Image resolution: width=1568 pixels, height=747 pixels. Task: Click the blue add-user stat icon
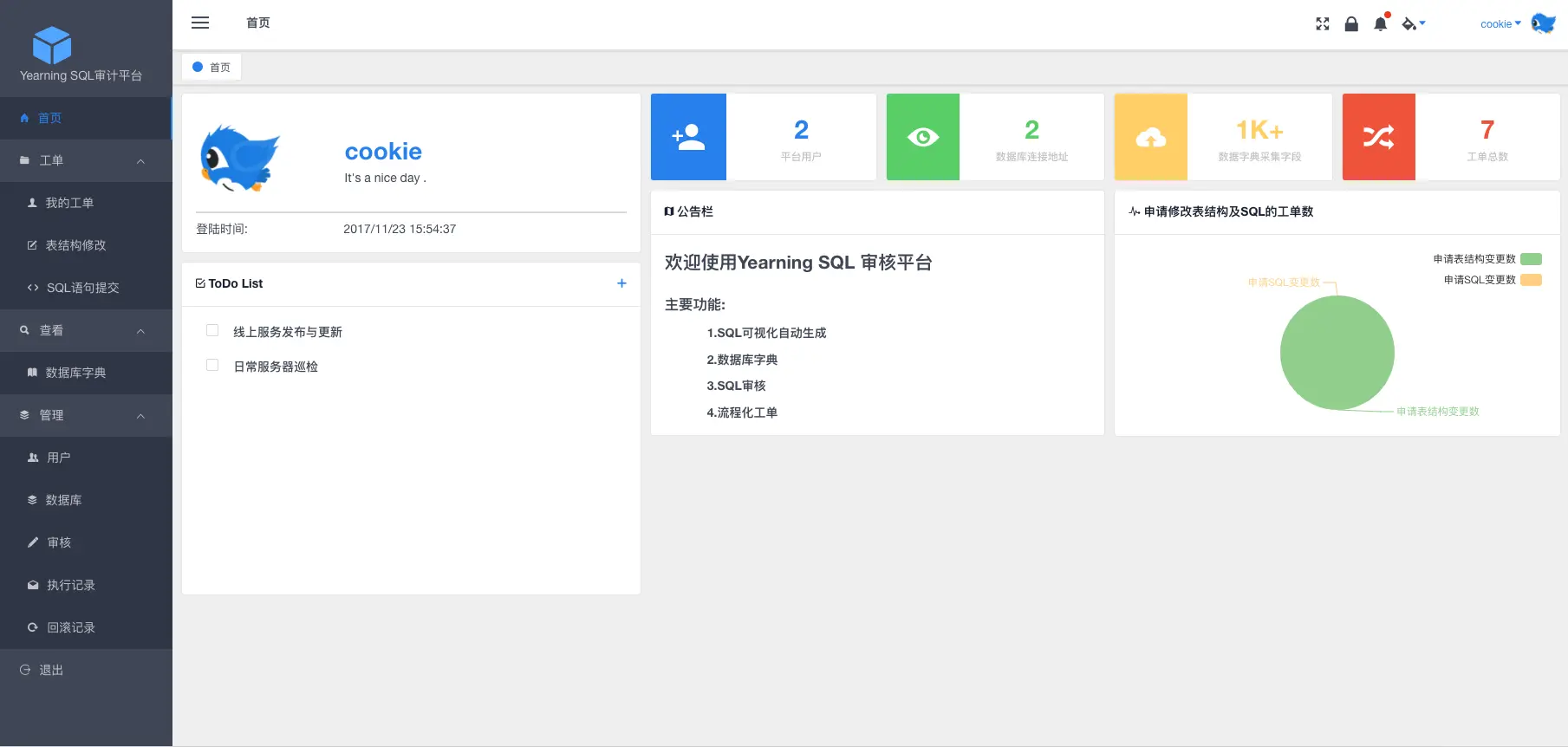coord(688,137)
